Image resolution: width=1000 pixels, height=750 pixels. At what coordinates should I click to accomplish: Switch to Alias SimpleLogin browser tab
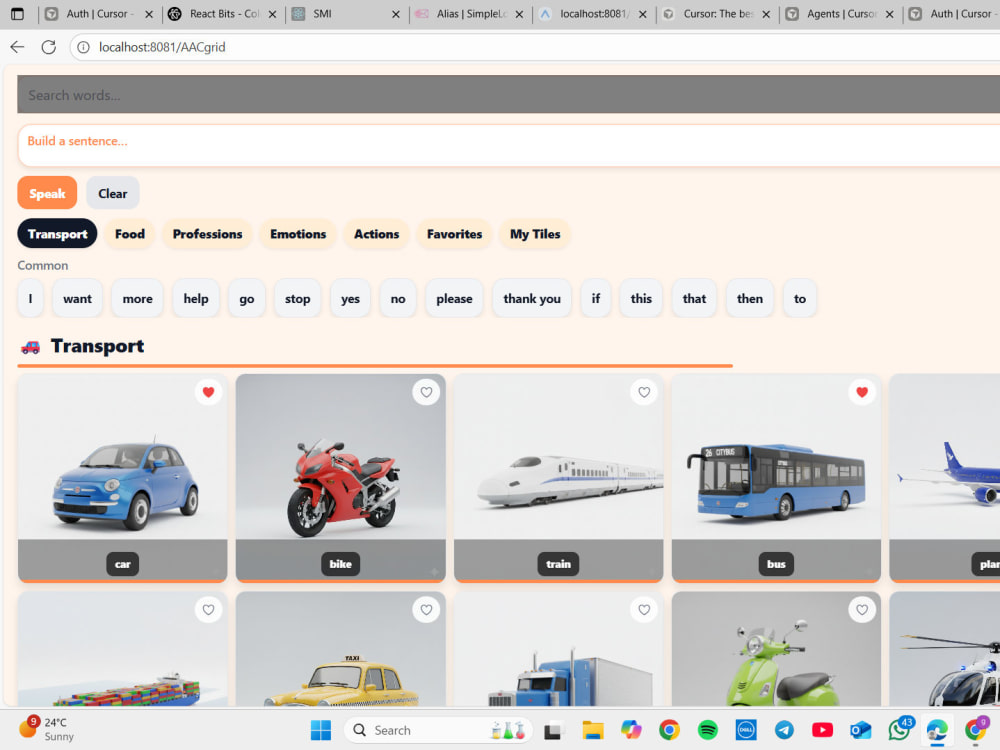pos(469,13)
